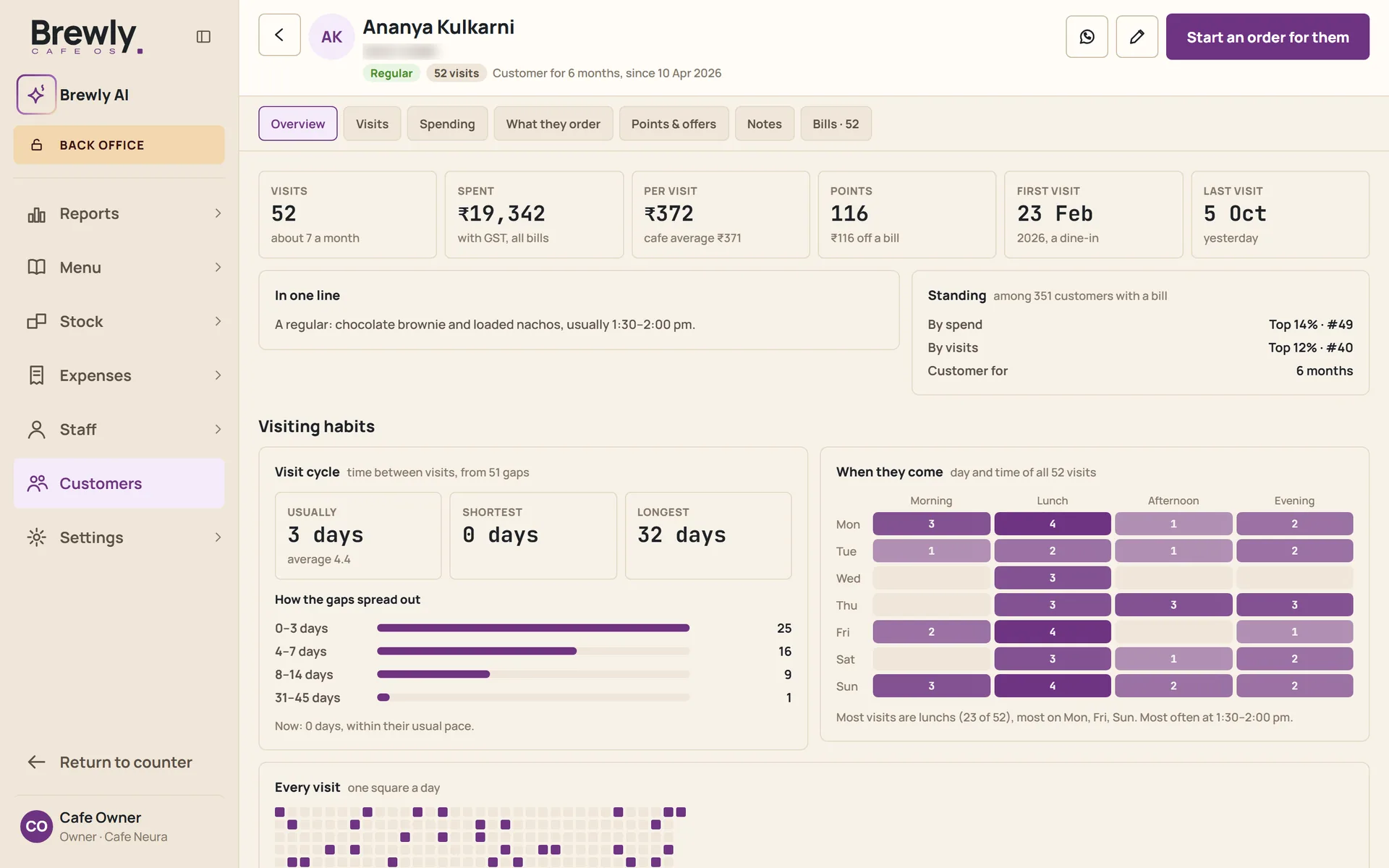
Task: Open WhatsApp chat with the customer
Action: [x=1087, y=37]
